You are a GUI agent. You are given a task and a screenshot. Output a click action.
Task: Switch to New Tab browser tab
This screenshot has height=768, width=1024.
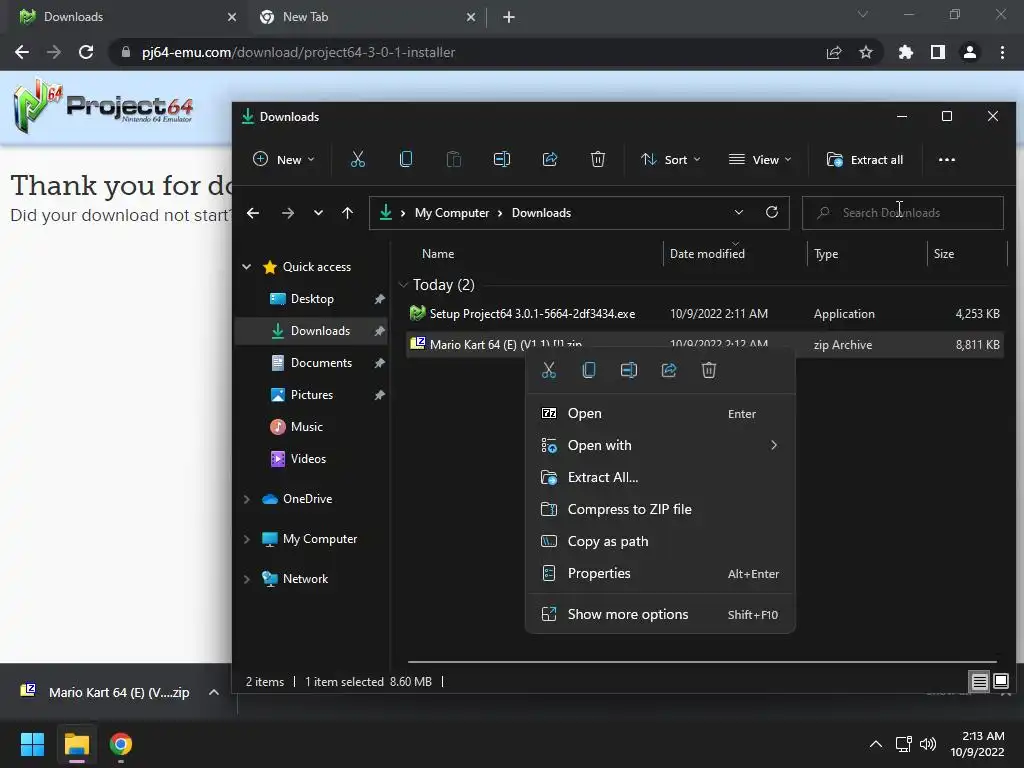[x=368, y=17]
